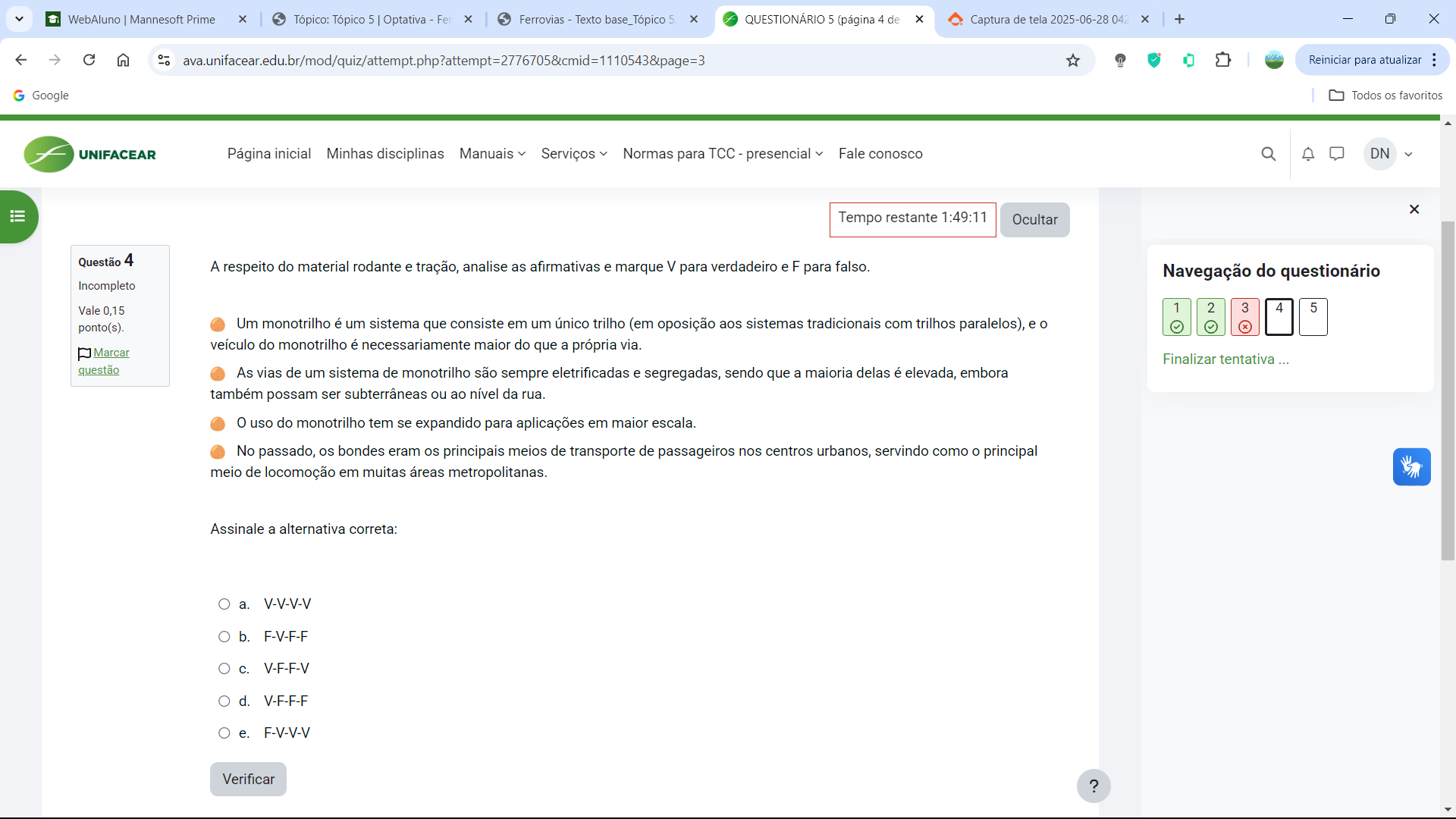The height and width of the screenshot is (819, 1456).
Task: Go to question 2 in navigation
Action: 1210,317
